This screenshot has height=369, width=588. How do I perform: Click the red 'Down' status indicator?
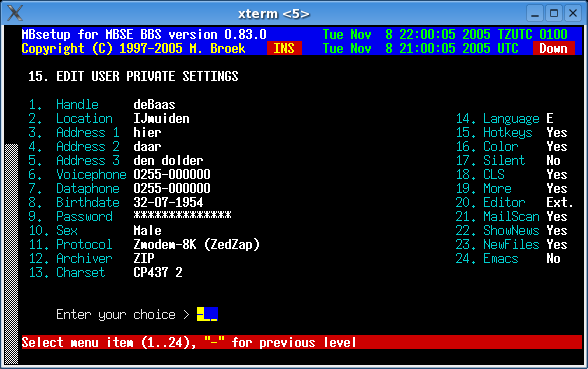[554, 48]
